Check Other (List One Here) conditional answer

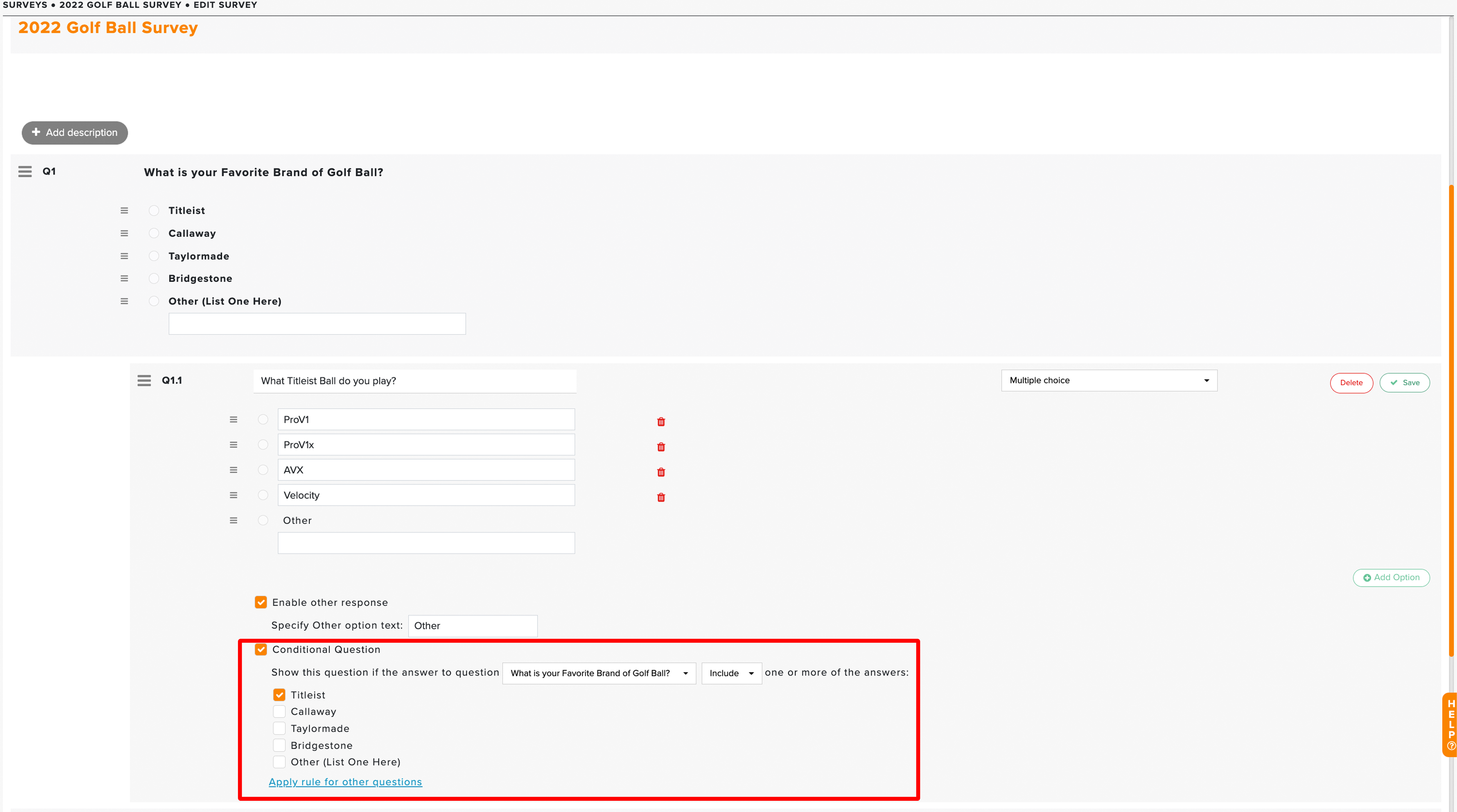point(279,762)
